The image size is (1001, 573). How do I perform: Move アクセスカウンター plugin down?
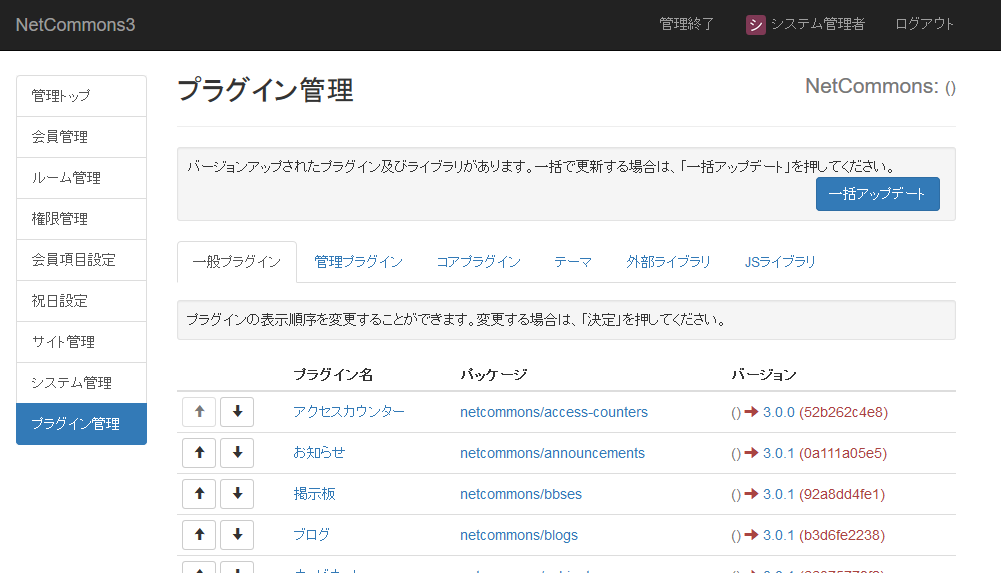[x=237, y=412]
